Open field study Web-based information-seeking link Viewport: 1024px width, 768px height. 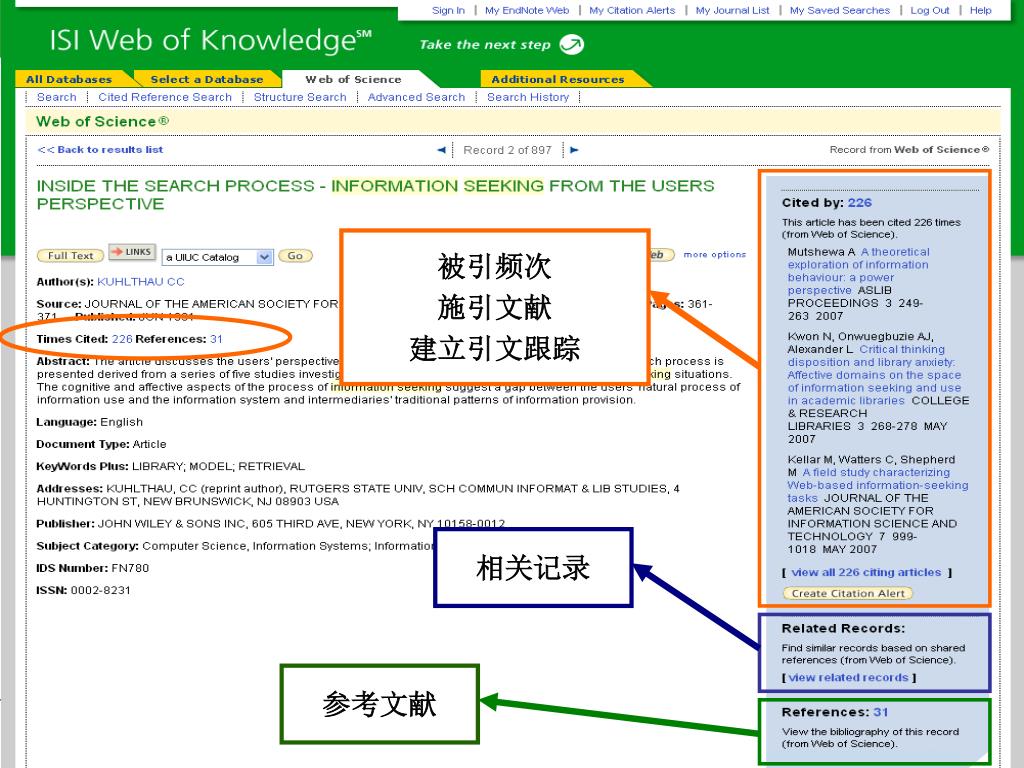pos(878,485)
